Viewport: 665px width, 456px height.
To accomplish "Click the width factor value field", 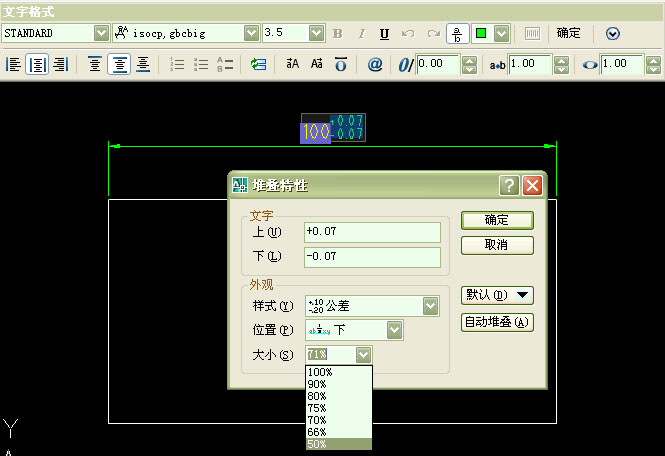I will [622, 64].
